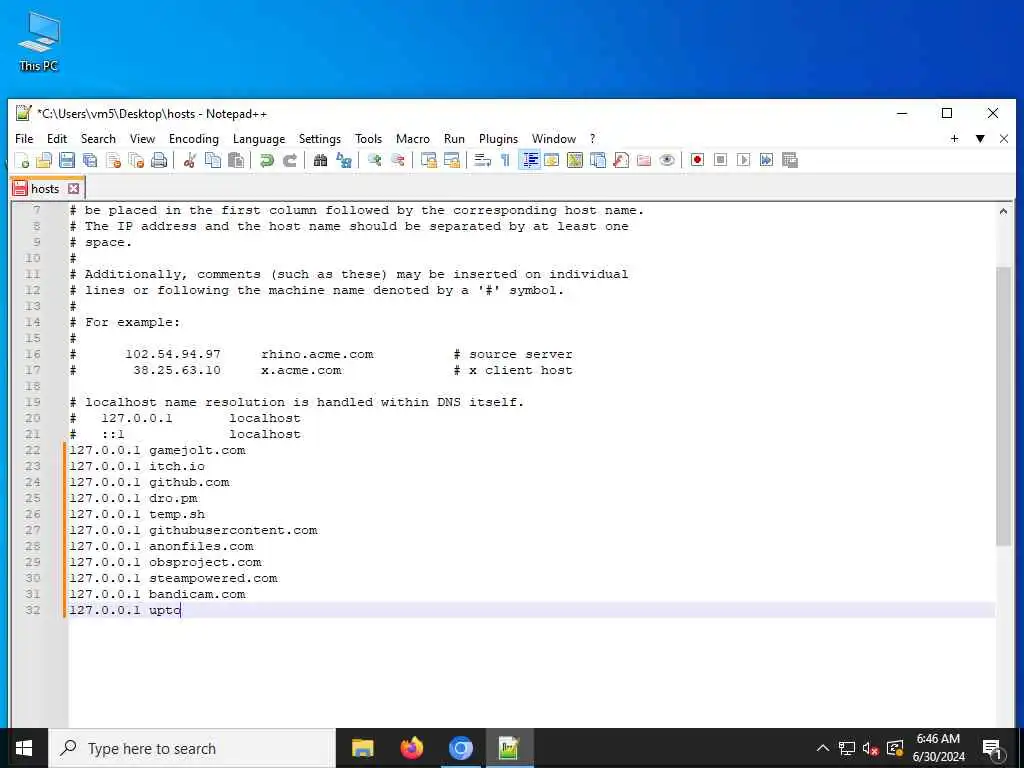Click the Open file folder icon
Image resolution: width=1024 pixels, height=768 pixels.
point(44,160)
